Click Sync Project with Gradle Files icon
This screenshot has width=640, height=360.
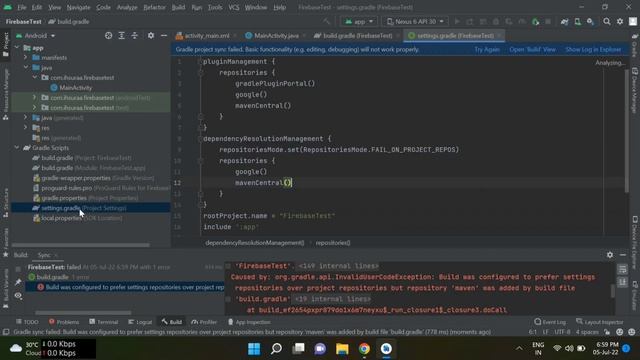(564, 21)
